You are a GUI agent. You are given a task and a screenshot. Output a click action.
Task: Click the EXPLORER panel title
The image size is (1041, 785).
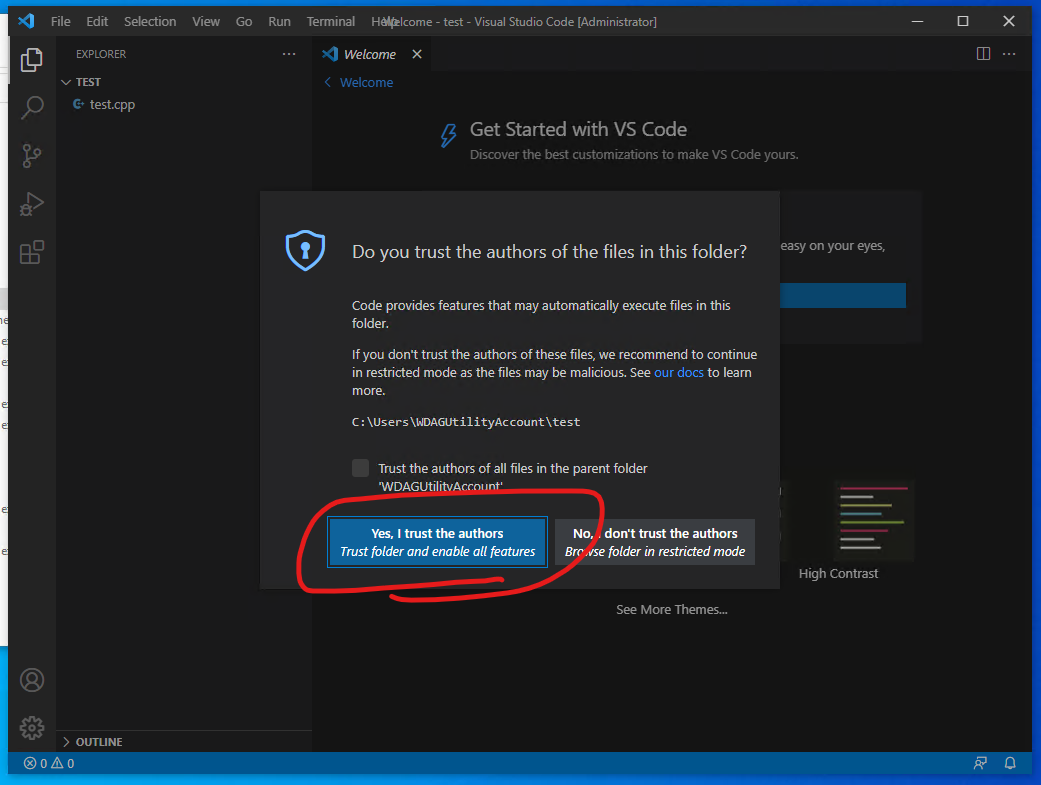[101, 54]
